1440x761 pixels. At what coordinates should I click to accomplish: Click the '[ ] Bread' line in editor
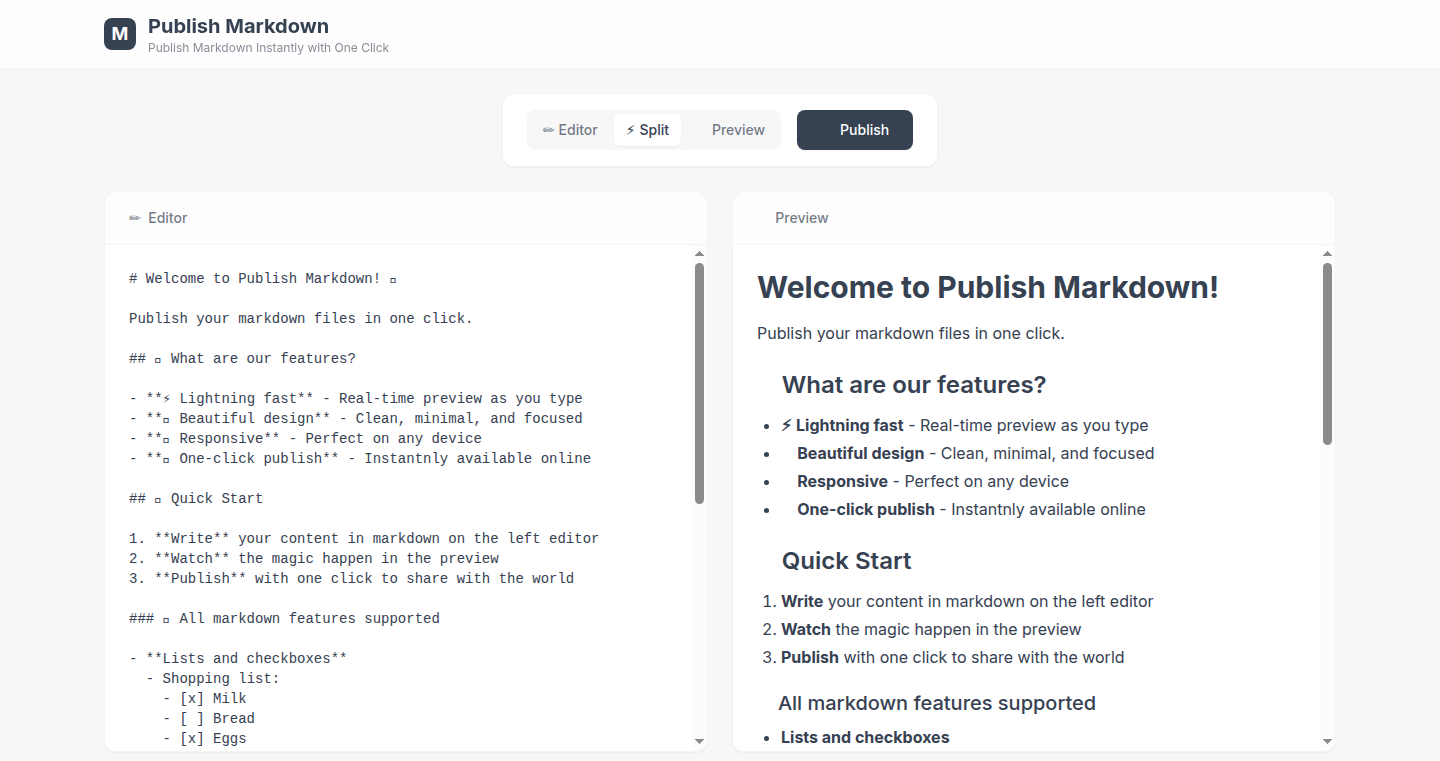(x=209, y=719)
